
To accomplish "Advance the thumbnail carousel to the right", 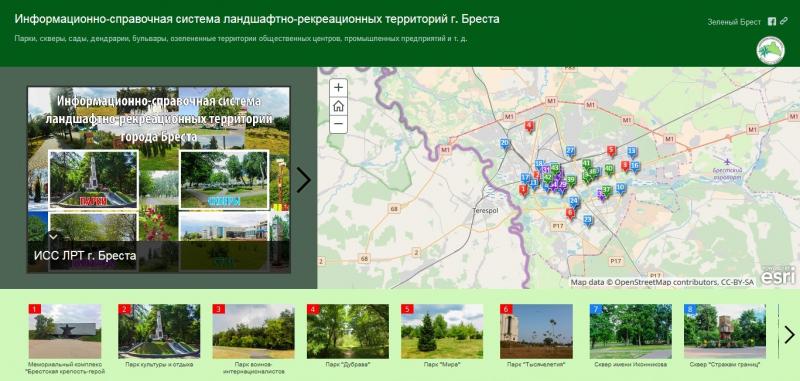I will pos(789,335).
